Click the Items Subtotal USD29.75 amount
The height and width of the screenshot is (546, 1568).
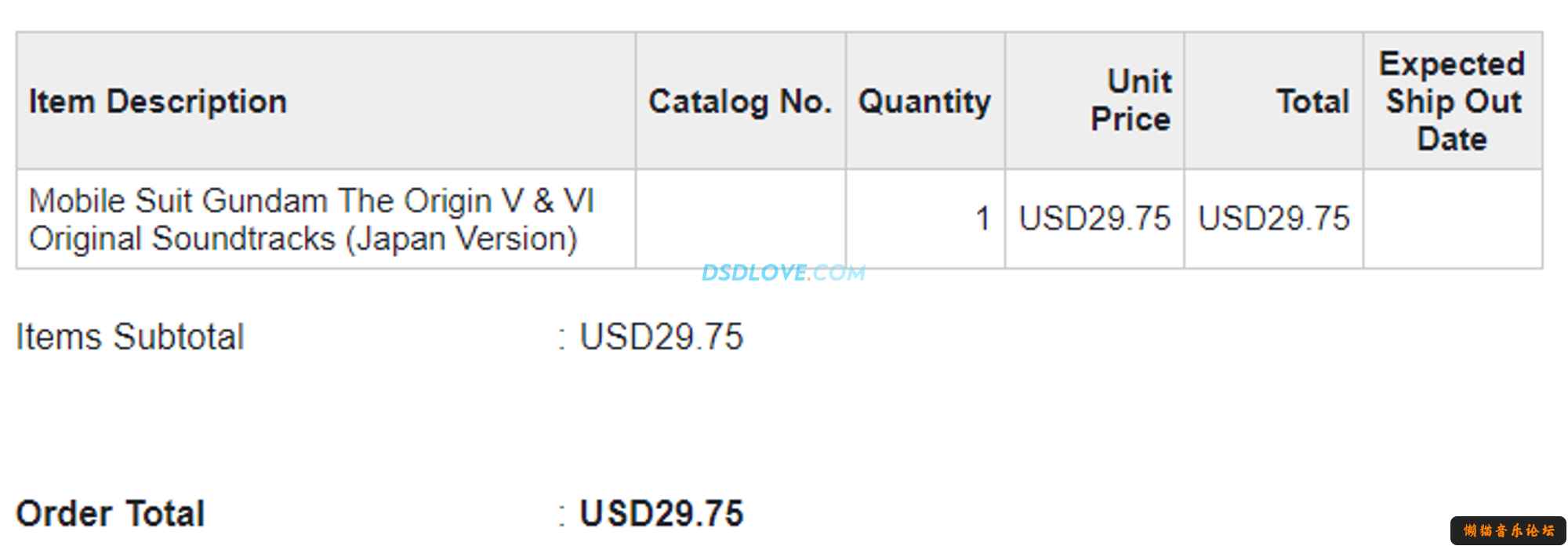pos(661,337)
